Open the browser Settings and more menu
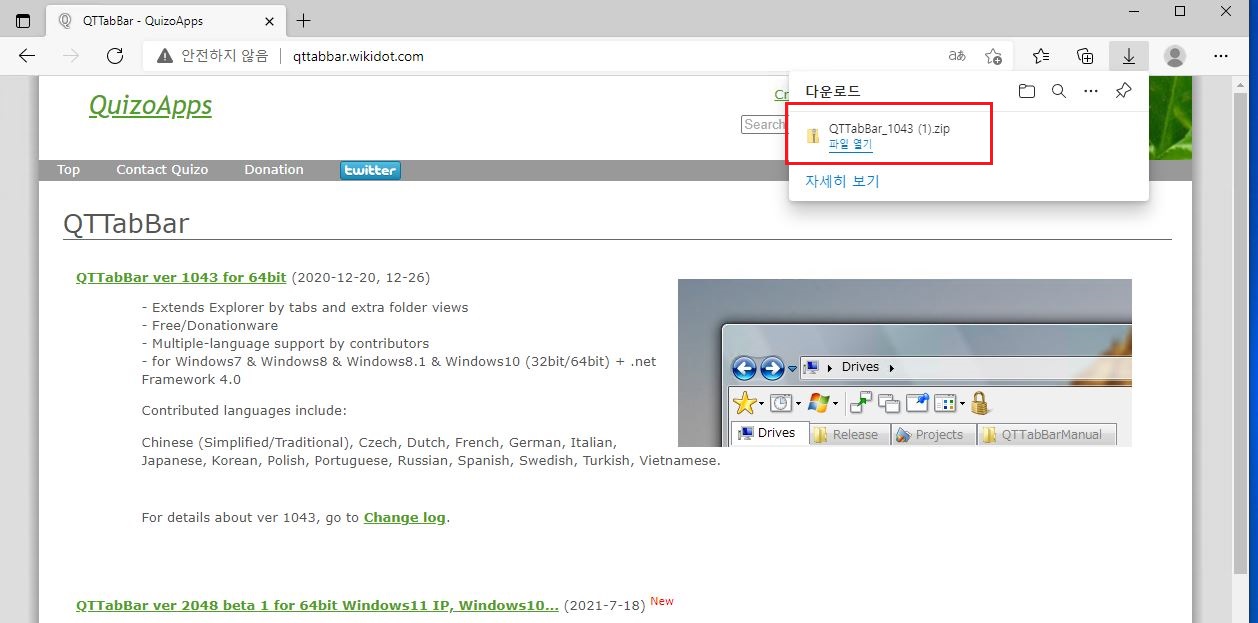 click(x=1221, y=56)
